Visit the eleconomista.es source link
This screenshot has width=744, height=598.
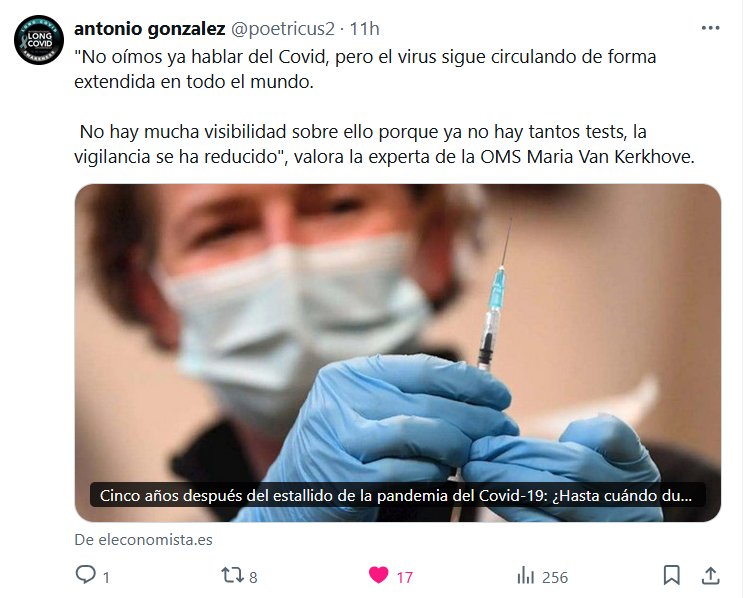click(143, 540)
